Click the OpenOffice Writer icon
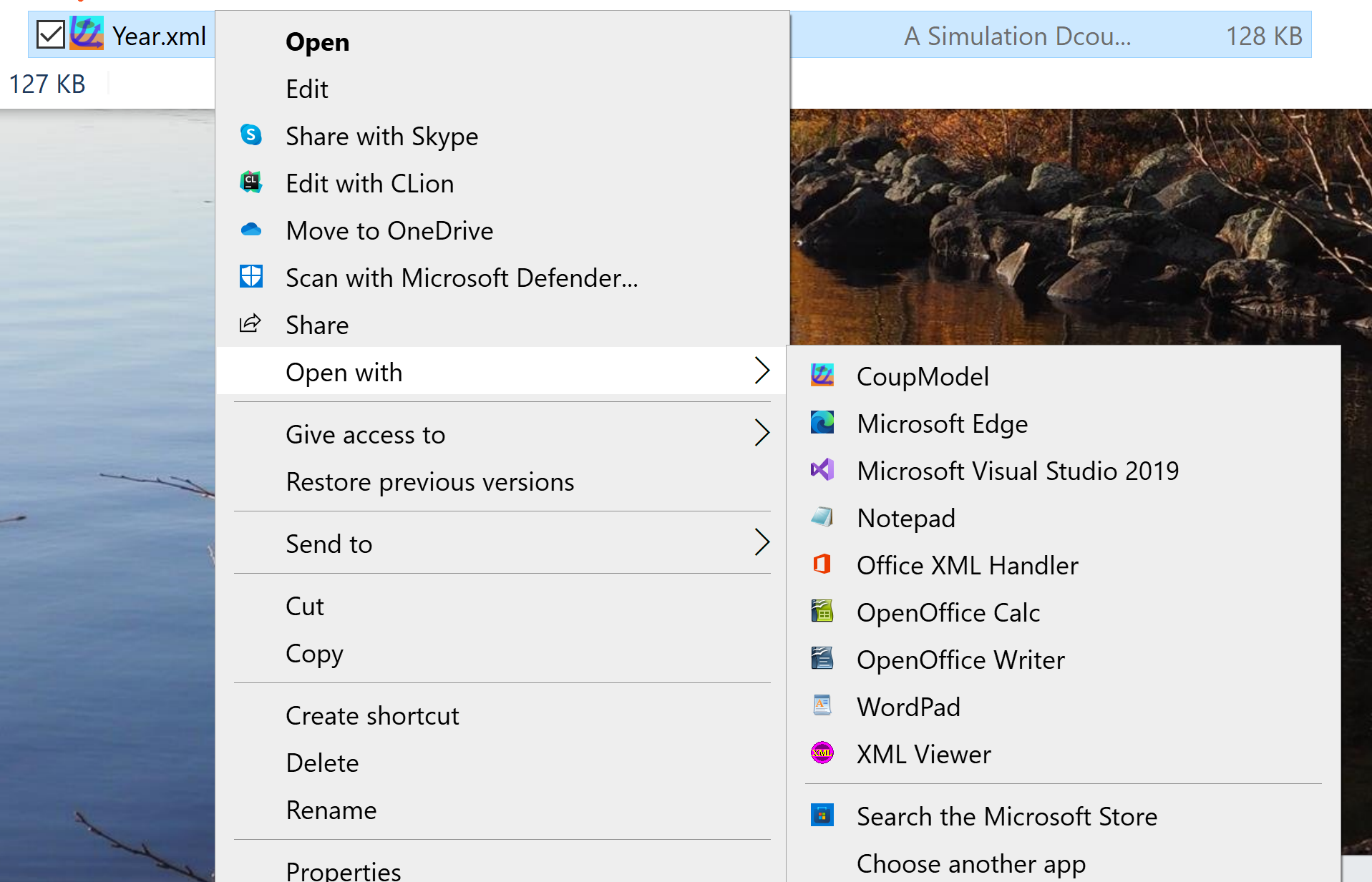This screenshot has height=882, width=1372. coord(822,658)
